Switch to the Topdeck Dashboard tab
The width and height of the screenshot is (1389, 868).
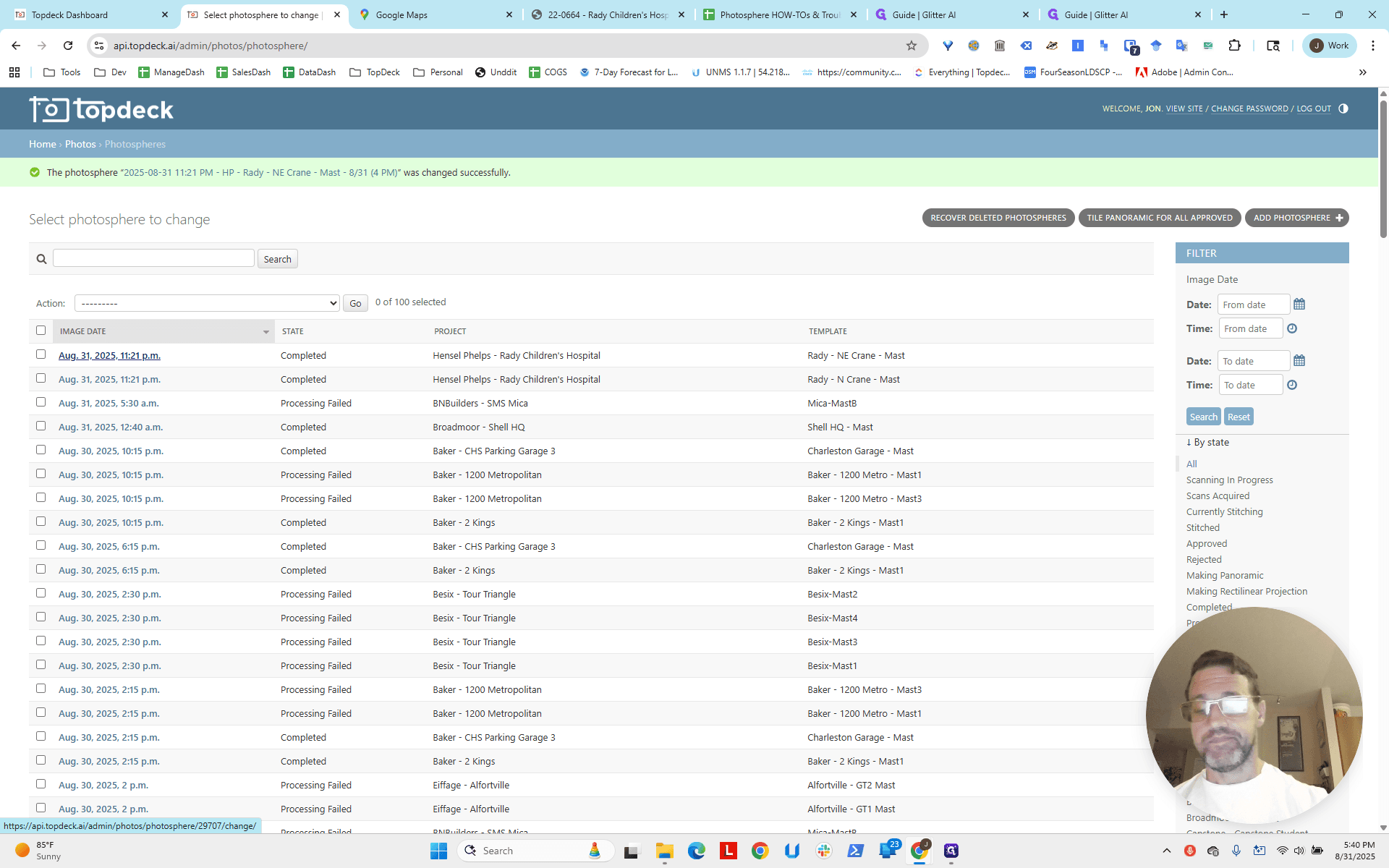(x=90, y=14)
